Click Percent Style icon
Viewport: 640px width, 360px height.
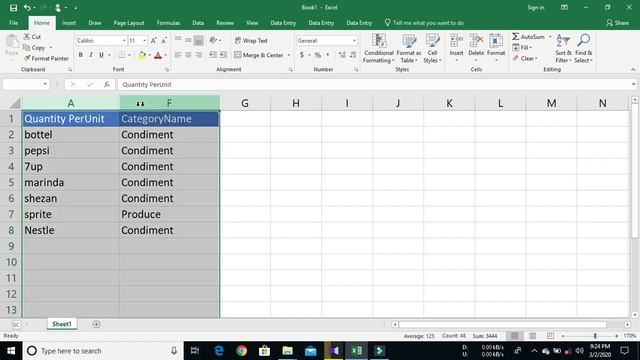tap(318, 55)
